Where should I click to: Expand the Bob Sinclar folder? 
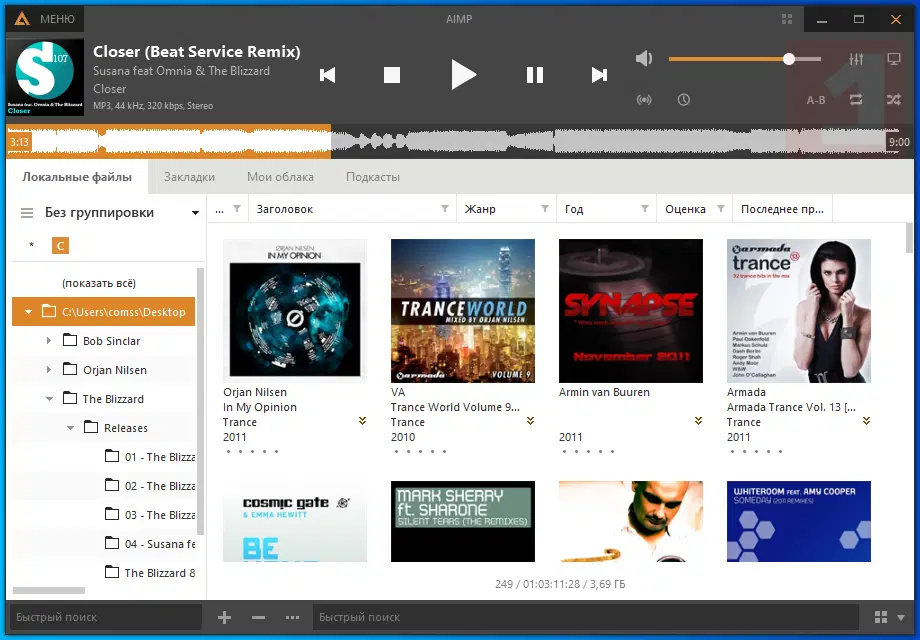pos(49,341)
